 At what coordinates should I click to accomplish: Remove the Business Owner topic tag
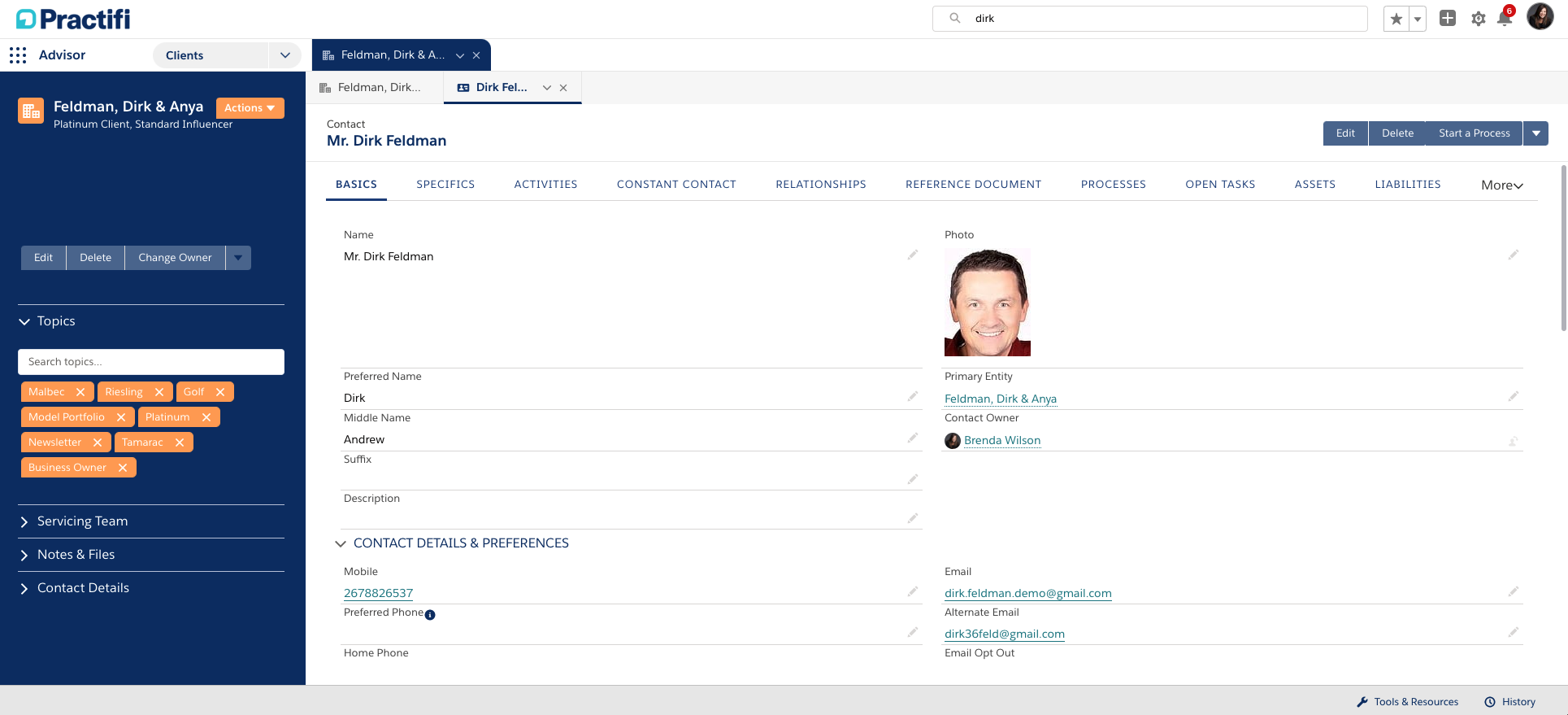123,468
